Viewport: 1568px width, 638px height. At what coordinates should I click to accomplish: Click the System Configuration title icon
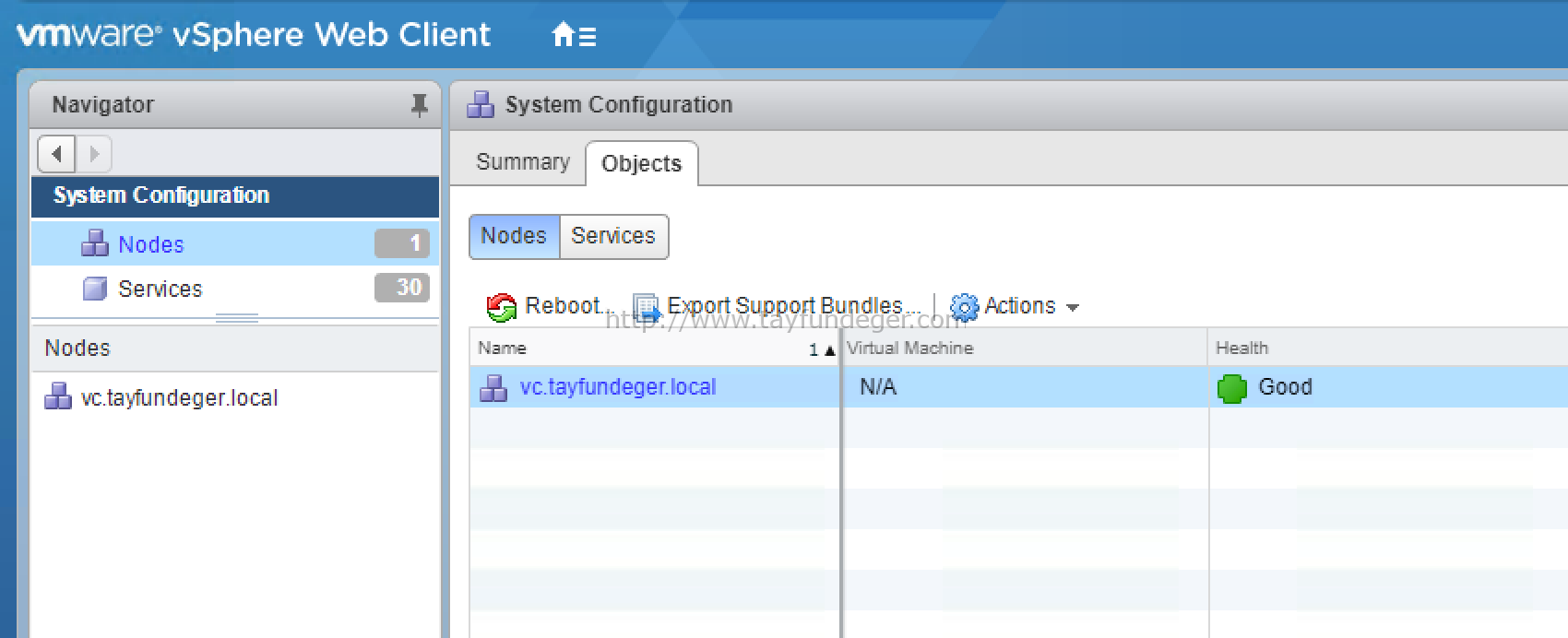pos(481,105)
